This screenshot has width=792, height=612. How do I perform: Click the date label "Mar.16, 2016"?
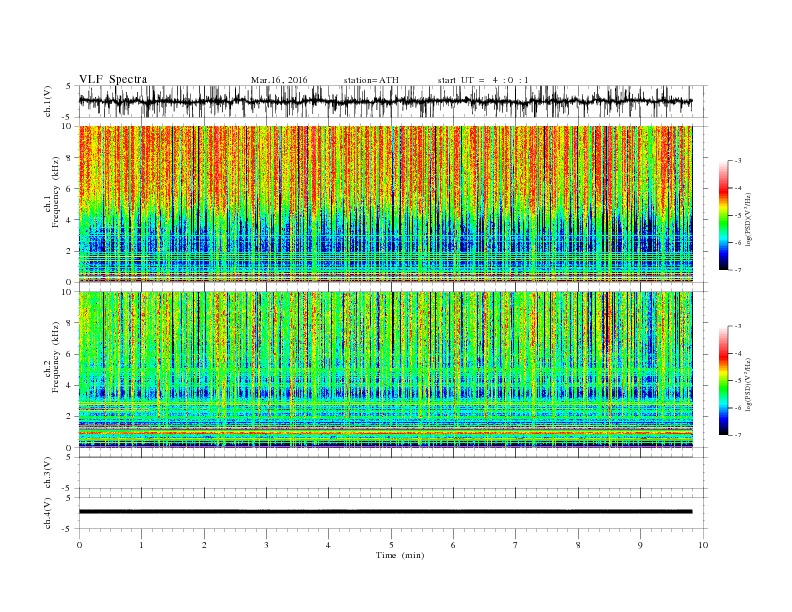[x=279, y=80]
